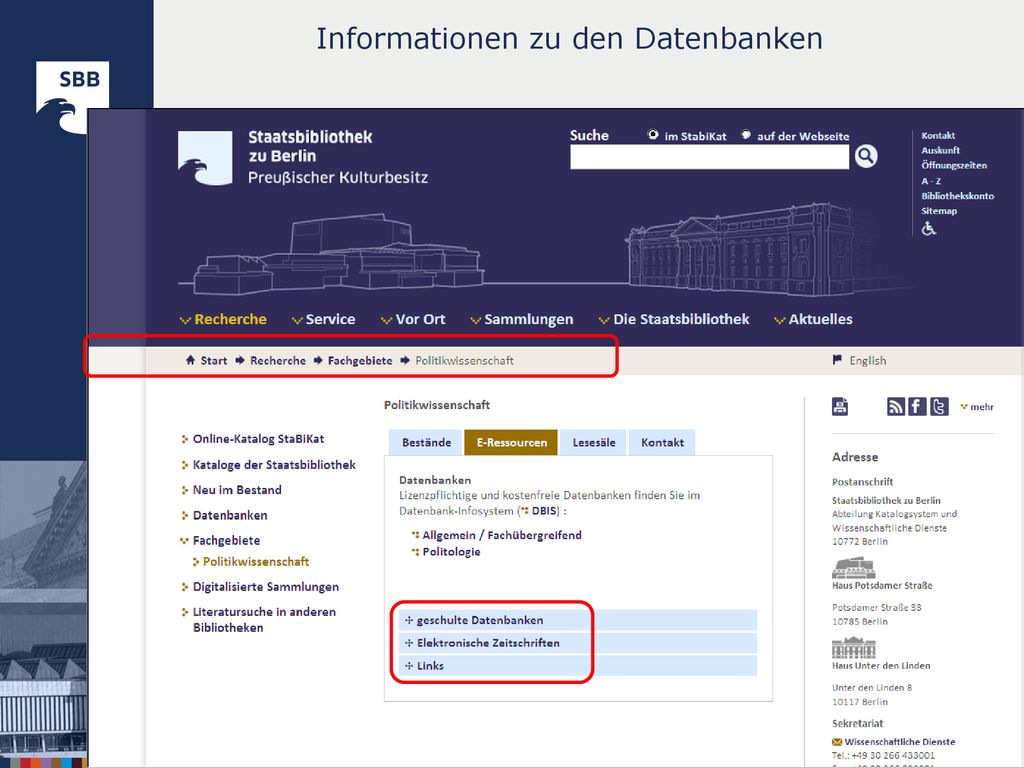Open Bibliothekskonto link
The image size is (1024, 768).
[957, 196]
